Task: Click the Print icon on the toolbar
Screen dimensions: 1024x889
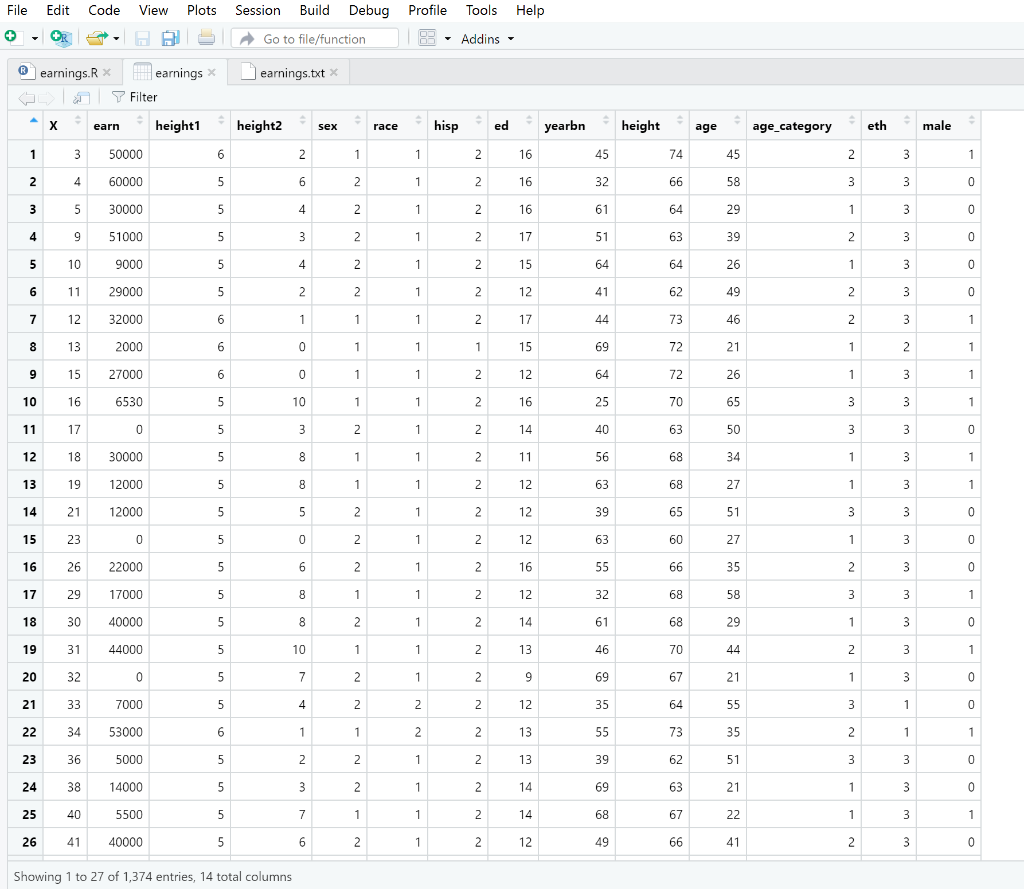Action: (x=207, y=38)
